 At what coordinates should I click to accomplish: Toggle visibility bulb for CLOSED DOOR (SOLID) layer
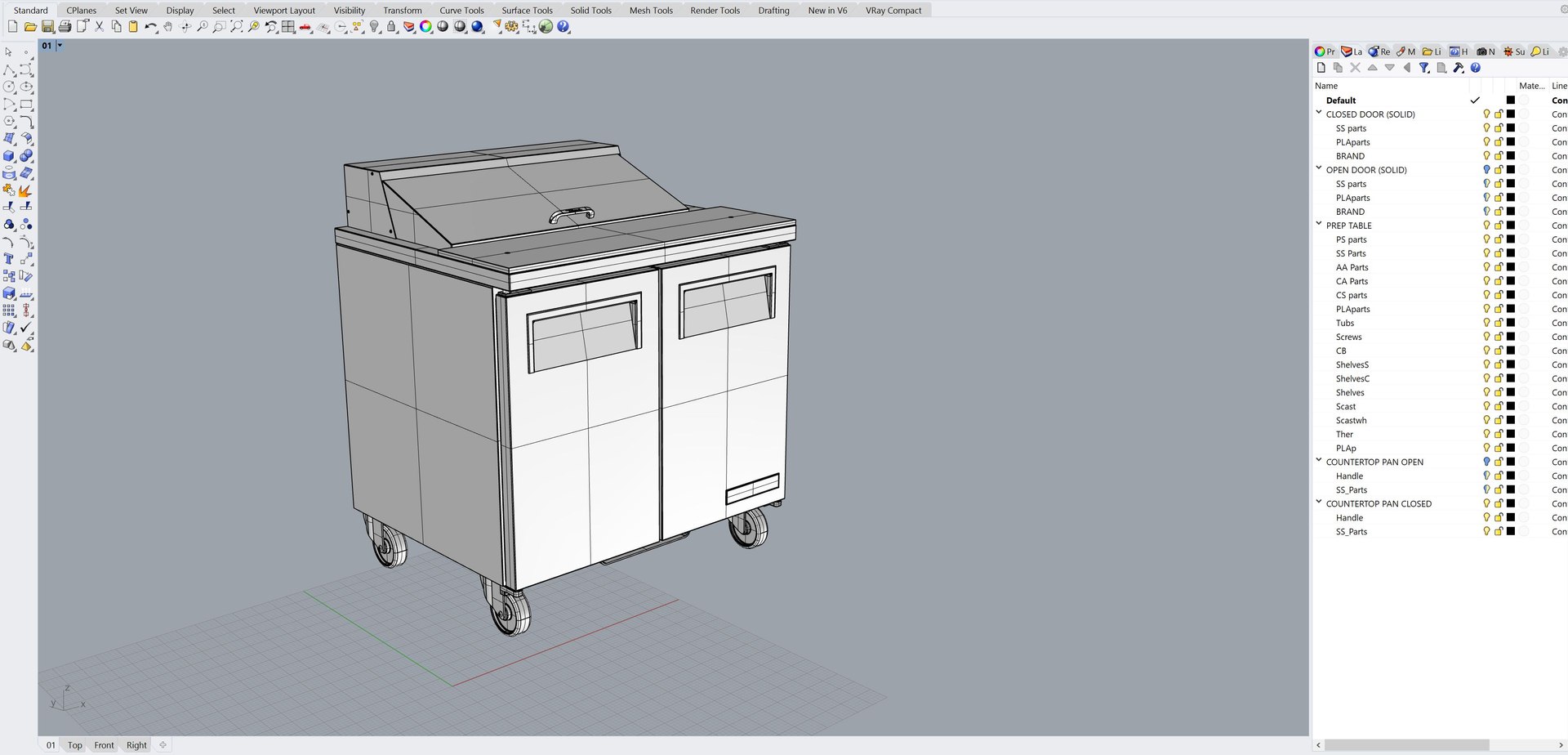(x=1486, y=114)
